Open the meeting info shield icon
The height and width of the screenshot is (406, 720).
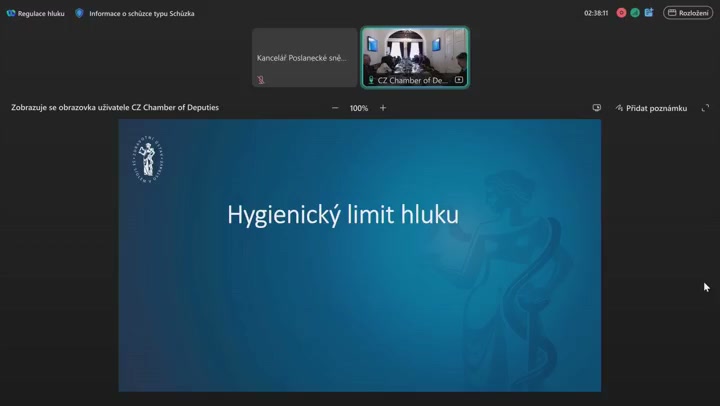point(79,13)
